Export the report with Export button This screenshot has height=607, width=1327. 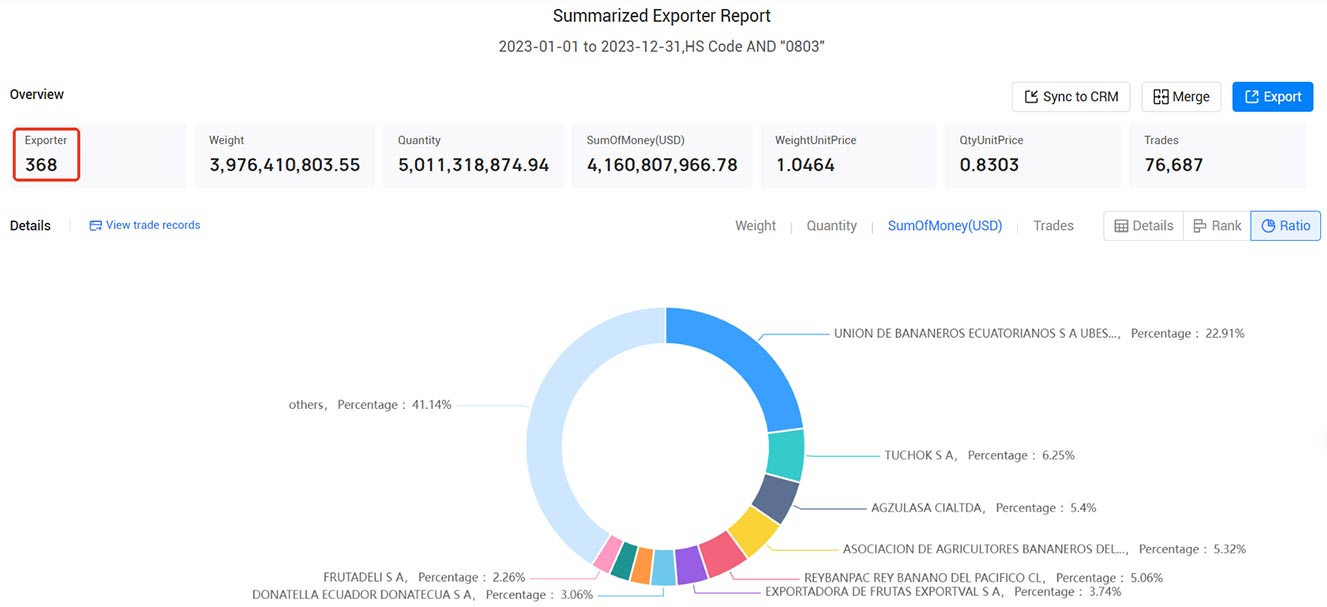coord(1272,97)
